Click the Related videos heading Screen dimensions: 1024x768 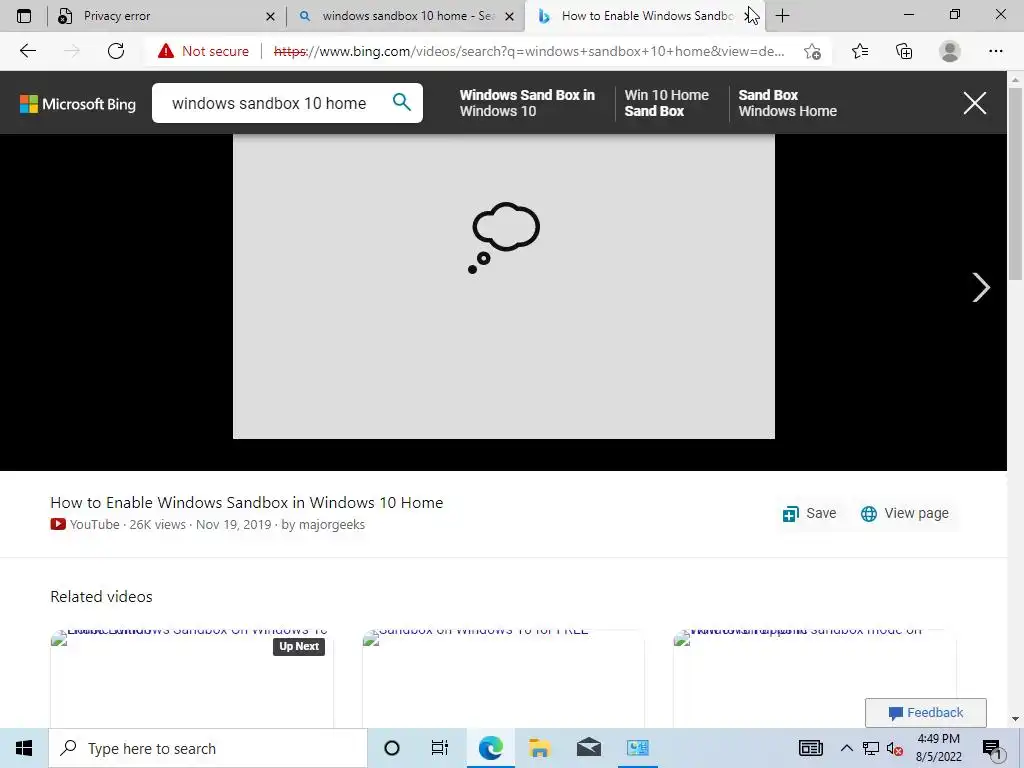[x=101, y=596]
